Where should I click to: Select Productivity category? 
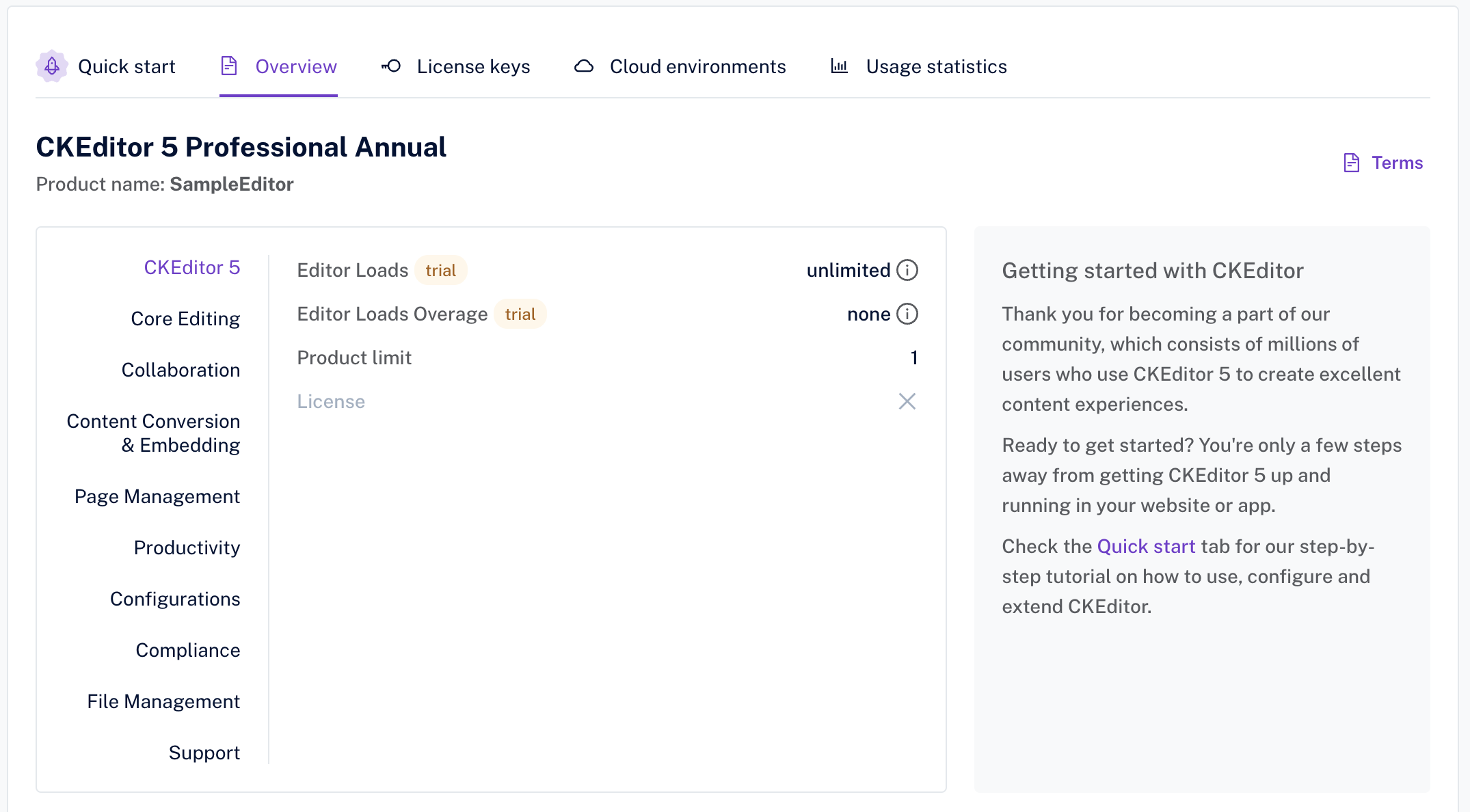[x=187, y=547]
